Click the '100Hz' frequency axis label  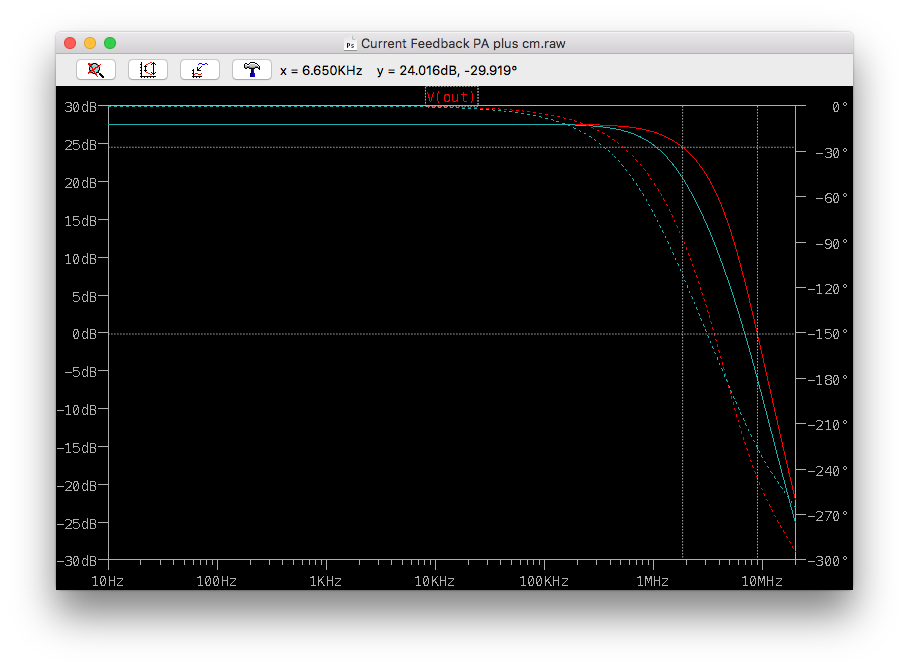pos(217,581)
